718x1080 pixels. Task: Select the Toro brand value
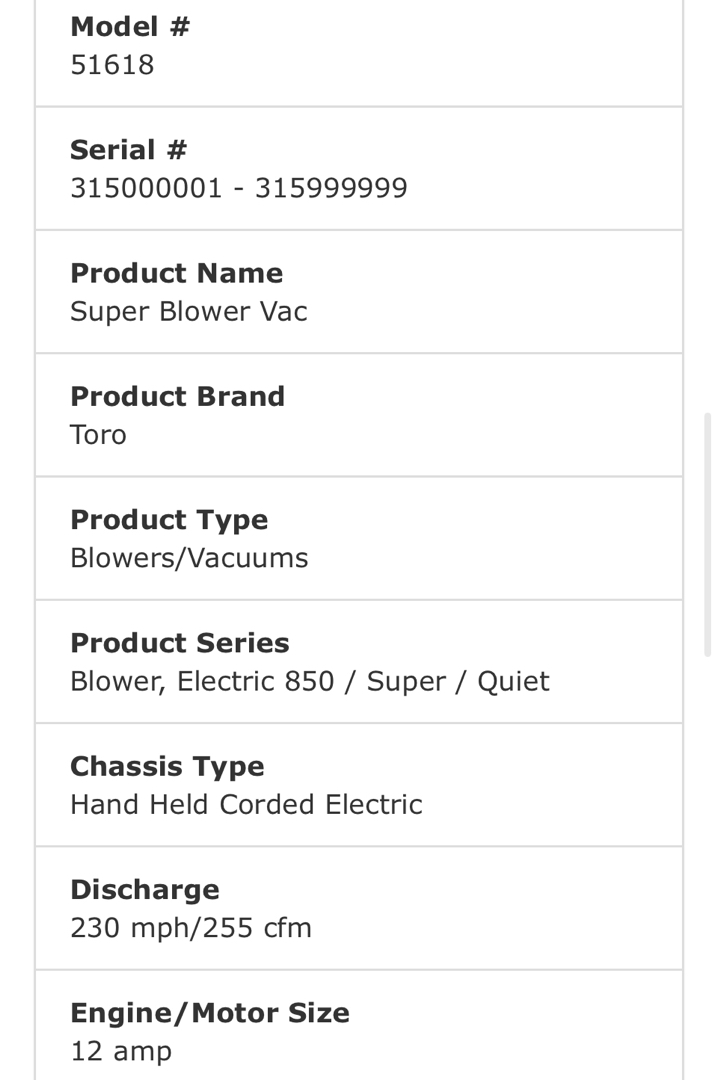tap(98, 435)
